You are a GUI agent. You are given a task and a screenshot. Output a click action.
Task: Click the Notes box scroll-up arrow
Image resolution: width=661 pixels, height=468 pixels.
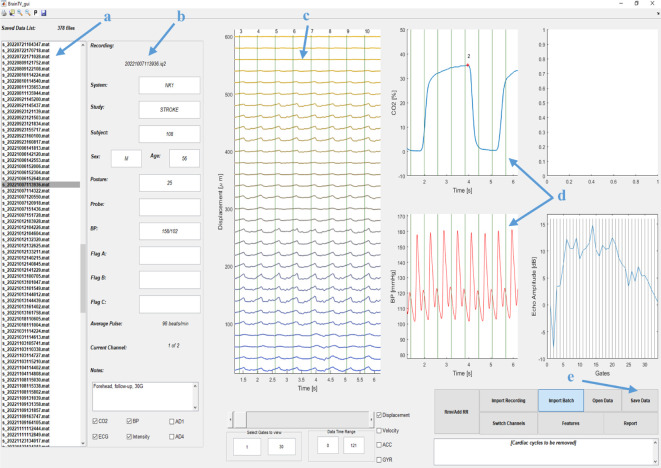(x=195, y=385)
